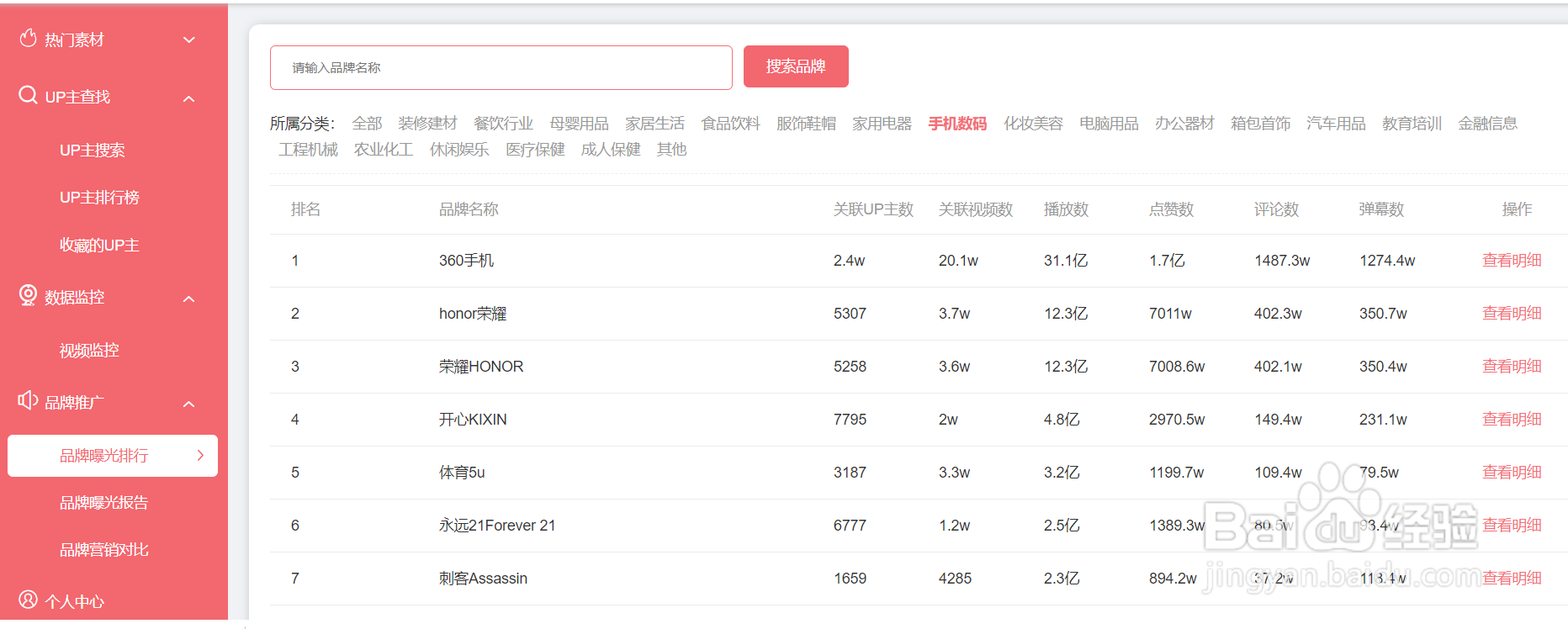Open 品牌曝光报告 in the sidebar
Image resolution: width=1568 pixels, height=629 pixels.
(x=103, y=502)
